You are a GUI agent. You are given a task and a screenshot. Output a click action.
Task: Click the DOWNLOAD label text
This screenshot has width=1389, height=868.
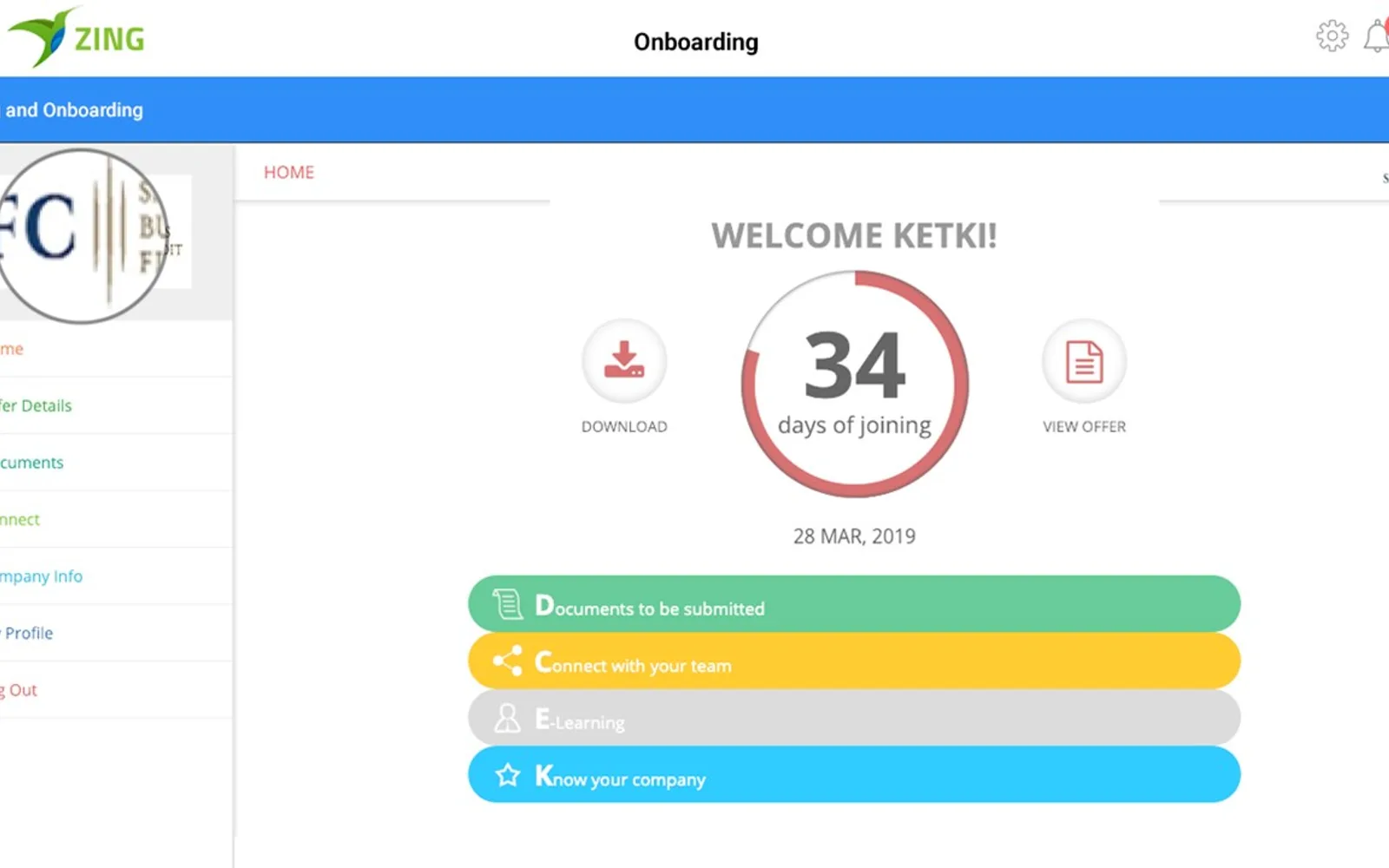[624, 426]
